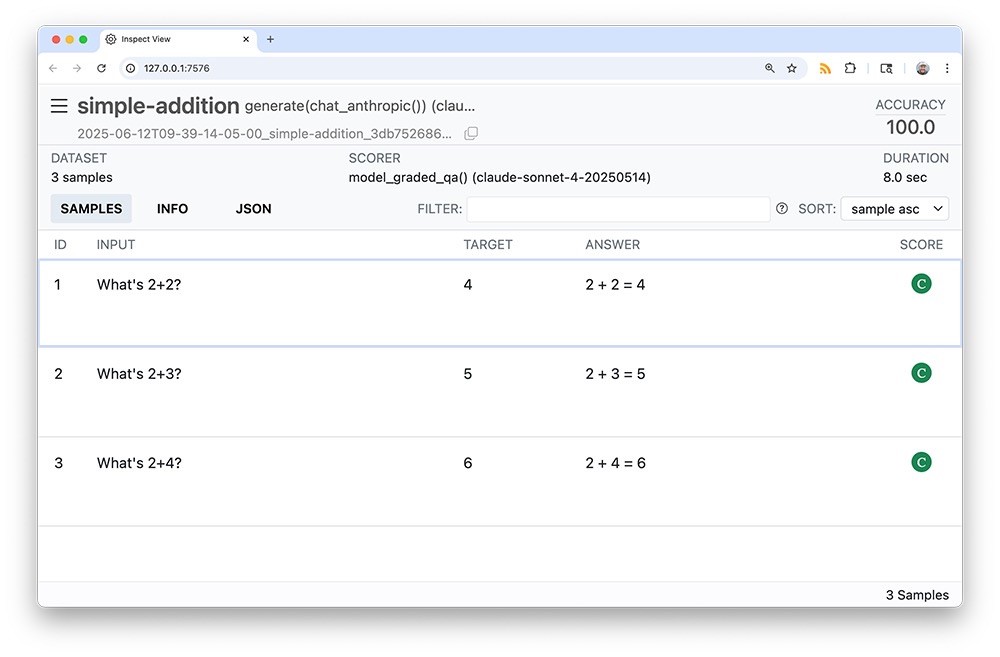Screen dimensions: 1000x657
Task: Click the green C score badge for sample 1
Action: [921, 284]
